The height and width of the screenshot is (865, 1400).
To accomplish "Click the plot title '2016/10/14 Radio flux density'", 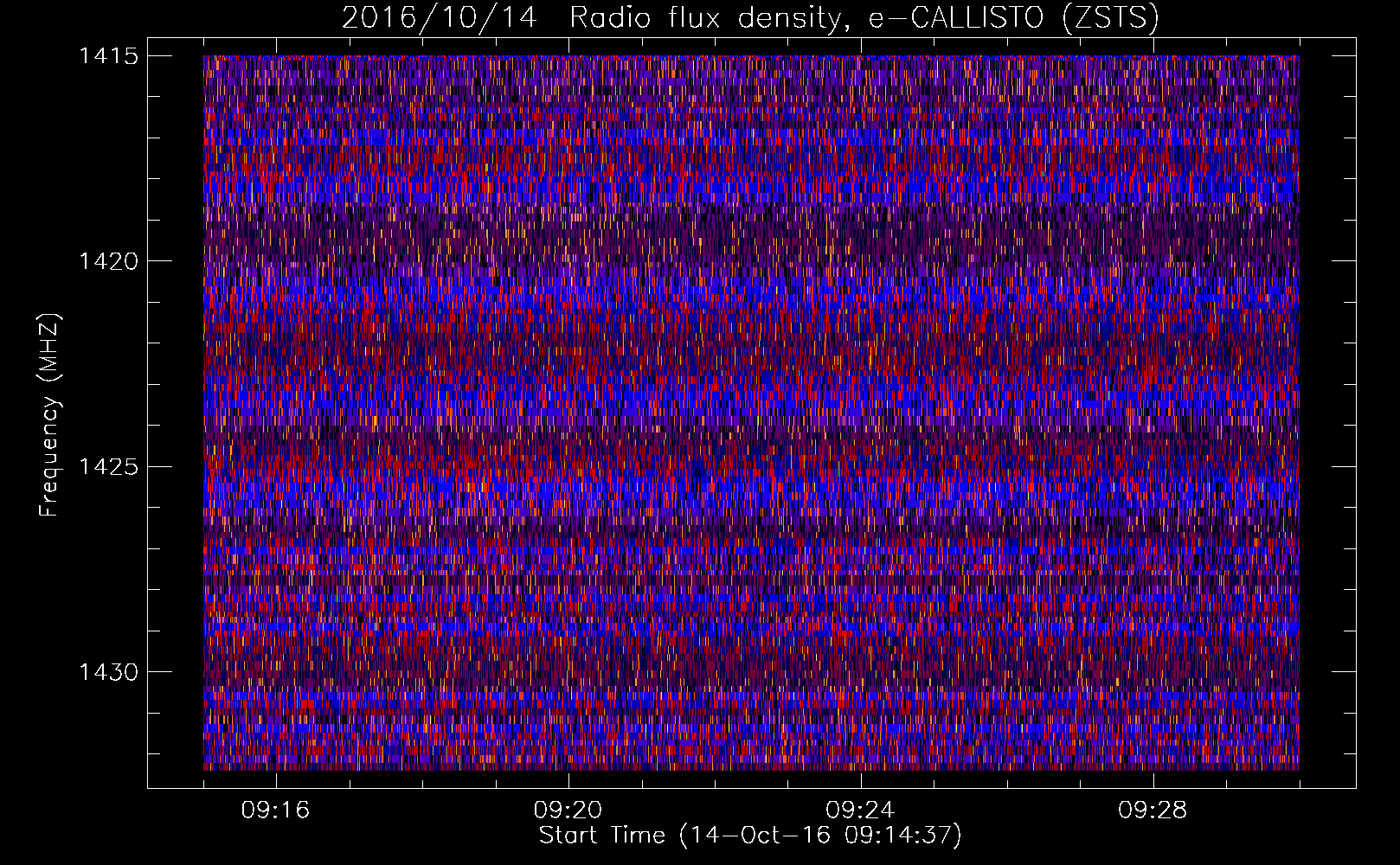I will click(750, 19).
